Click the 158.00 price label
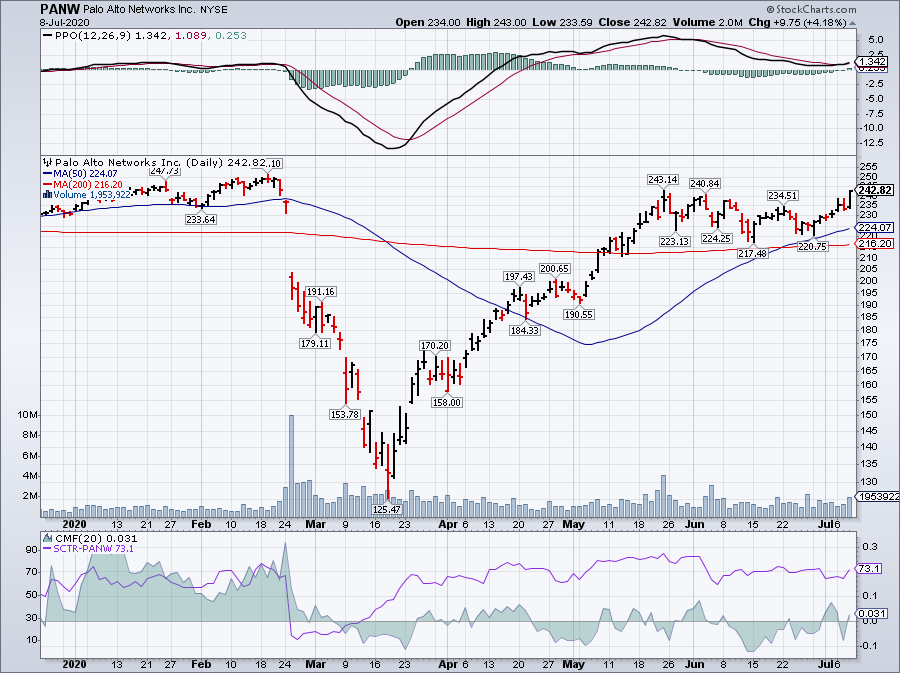This screenshot has height=673, width=900. click(447, 402)
